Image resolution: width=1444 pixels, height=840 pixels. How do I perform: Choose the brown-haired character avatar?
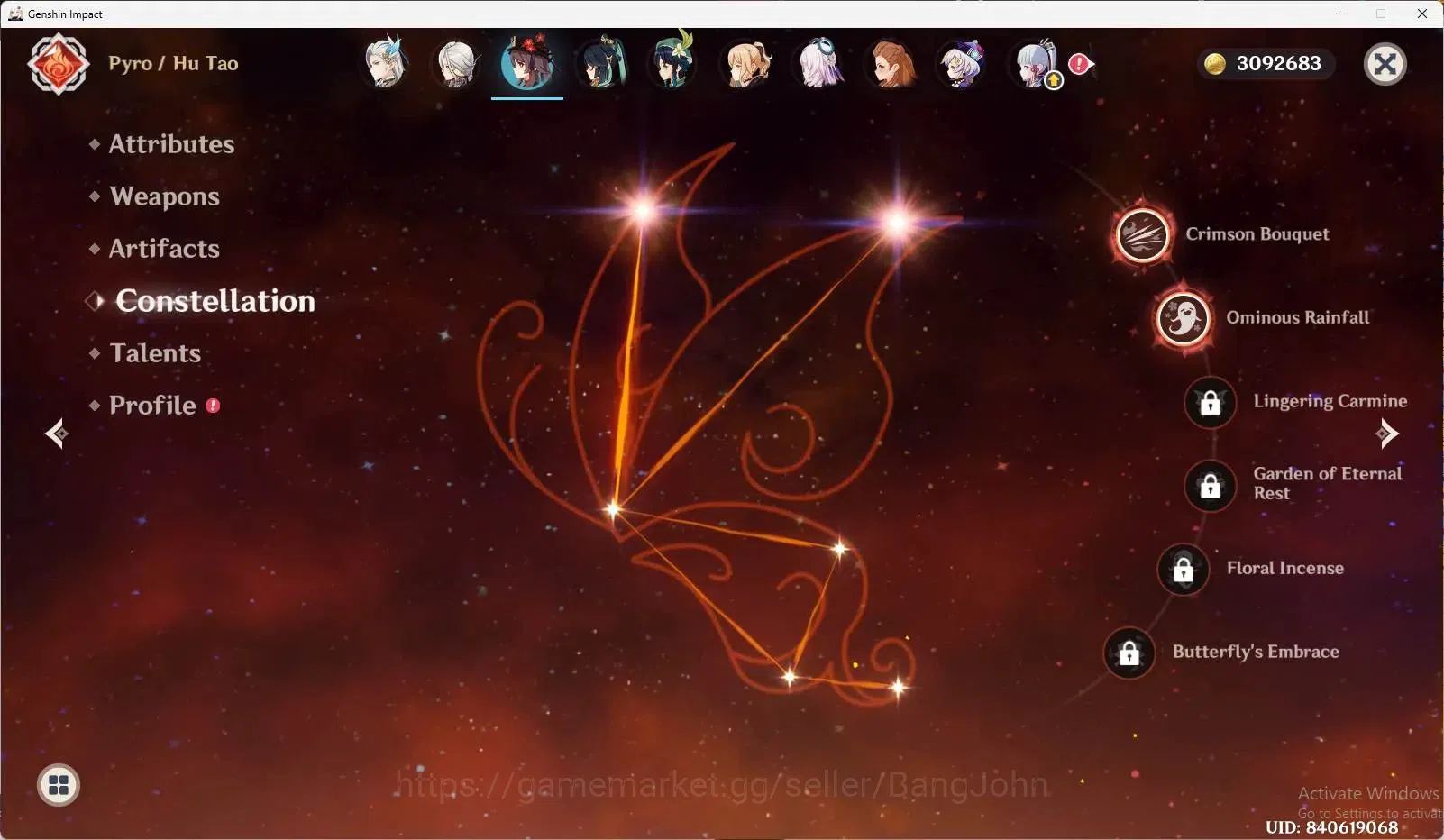coord(891,64)
